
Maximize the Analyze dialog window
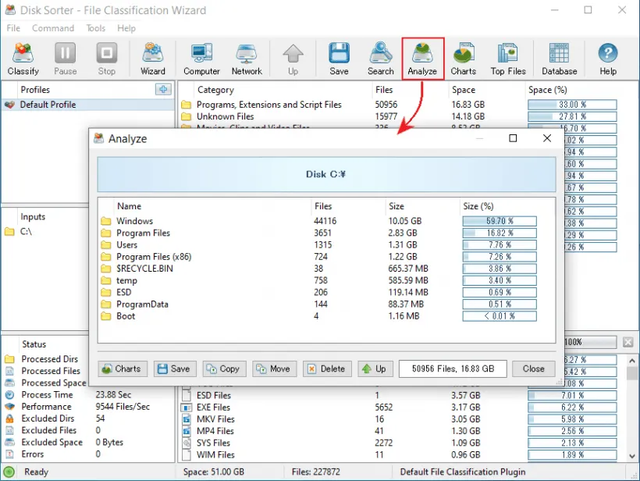coord(513,138)
